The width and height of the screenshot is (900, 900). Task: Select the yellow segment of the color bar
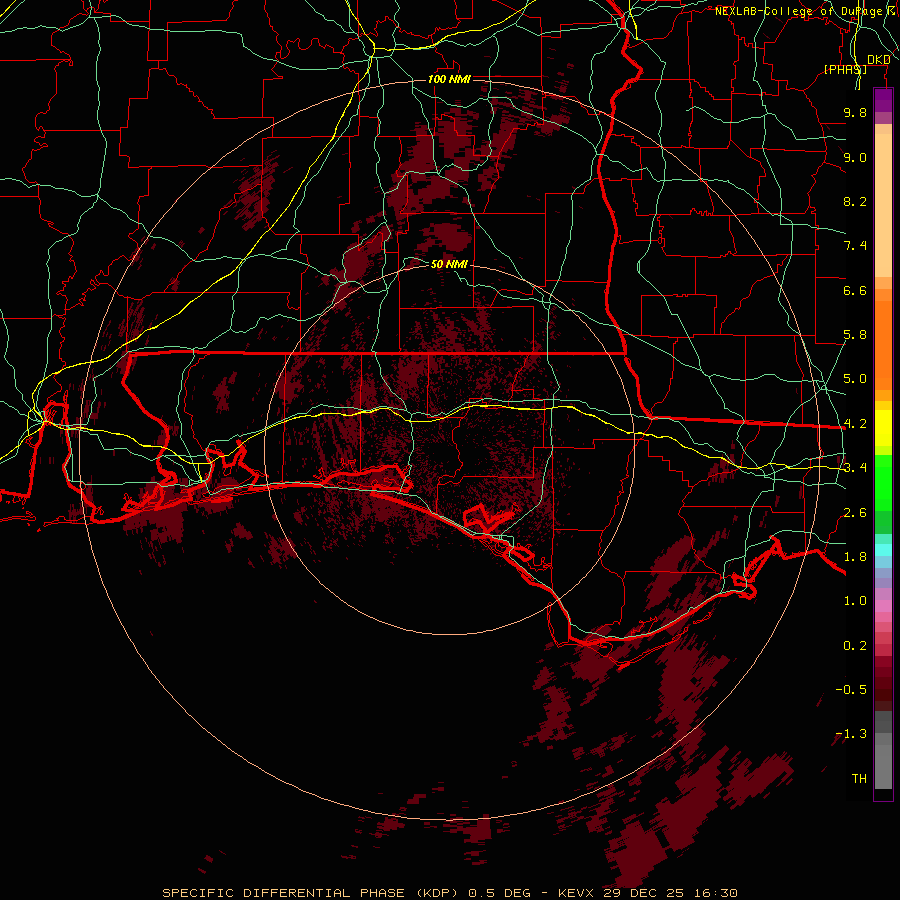tap(883, 428)
